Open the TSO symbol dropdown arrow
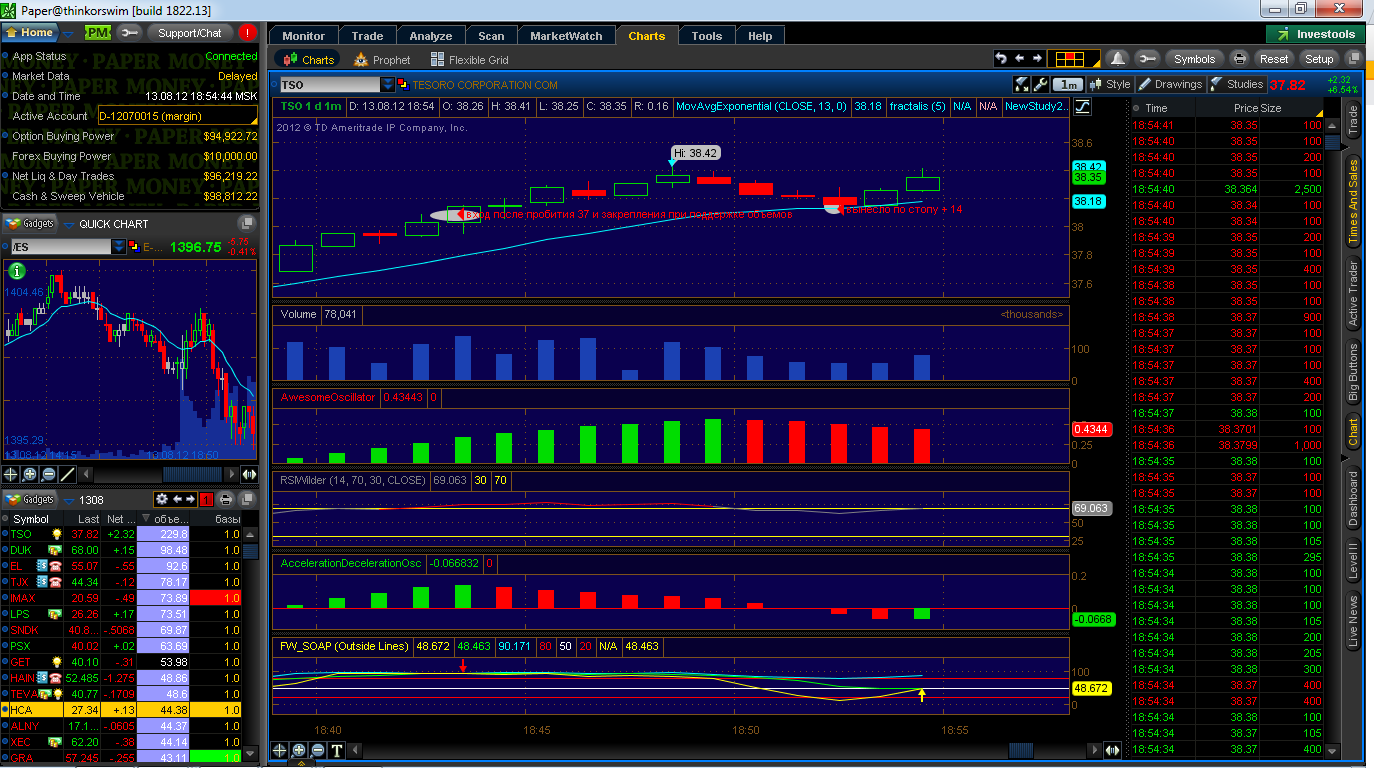The height and width of the screenshot is (768, 1374). pyautogui.click(x=388, y=85)
